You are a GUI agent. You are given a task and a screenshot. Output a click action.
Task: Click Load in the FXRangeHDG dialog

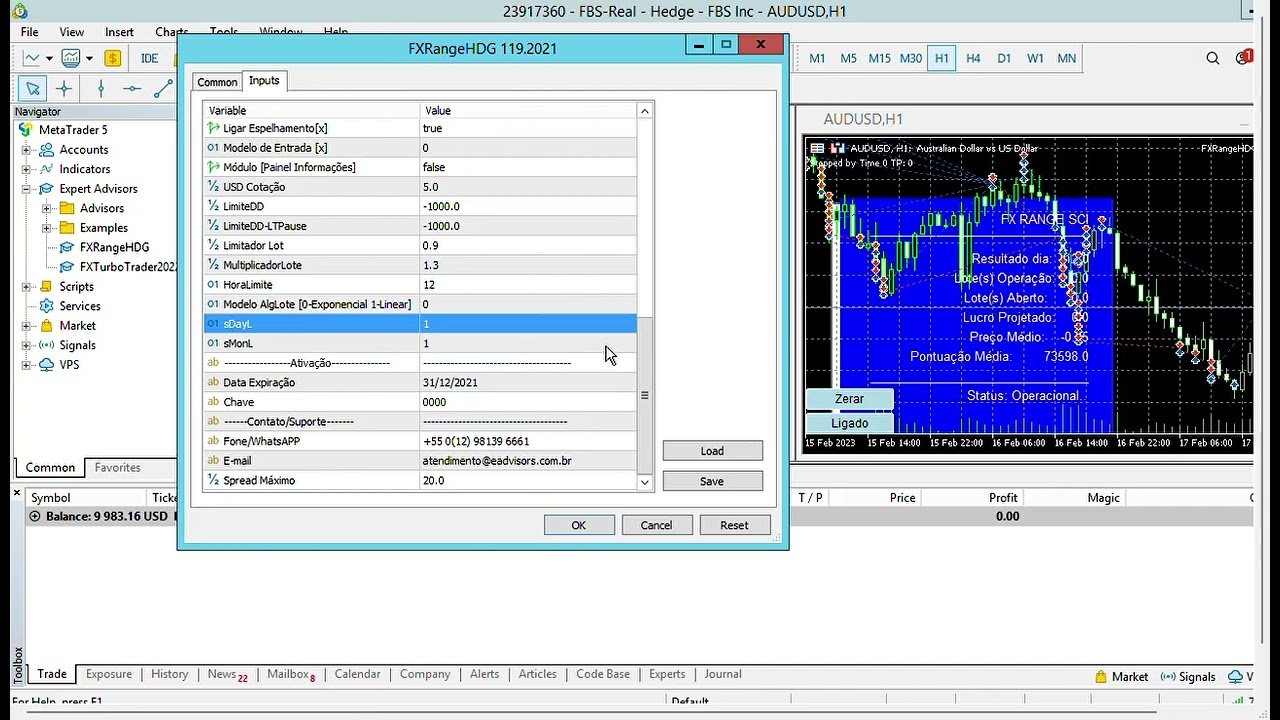click(x=711, y=450)
